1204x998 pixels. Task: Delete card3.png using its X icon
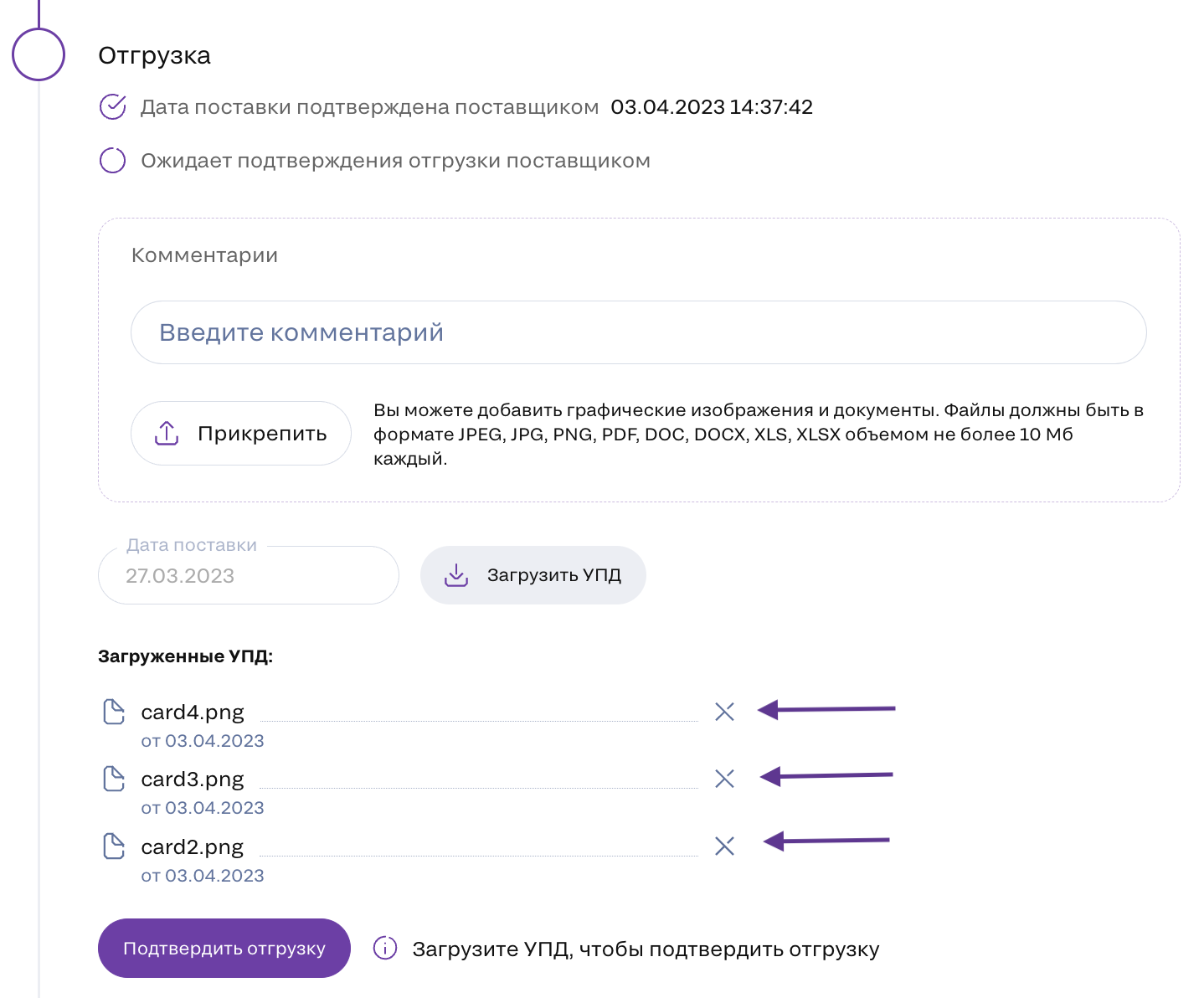point(724,779)
